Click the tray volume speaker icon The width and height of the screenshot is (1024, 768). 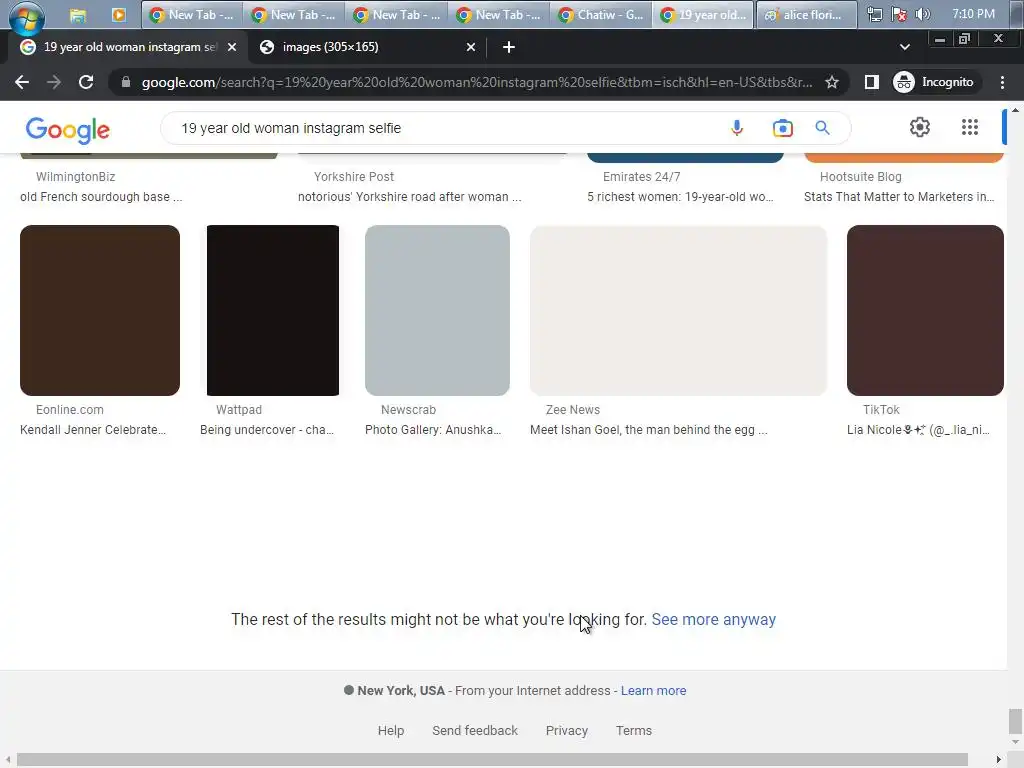coord(923,14)
